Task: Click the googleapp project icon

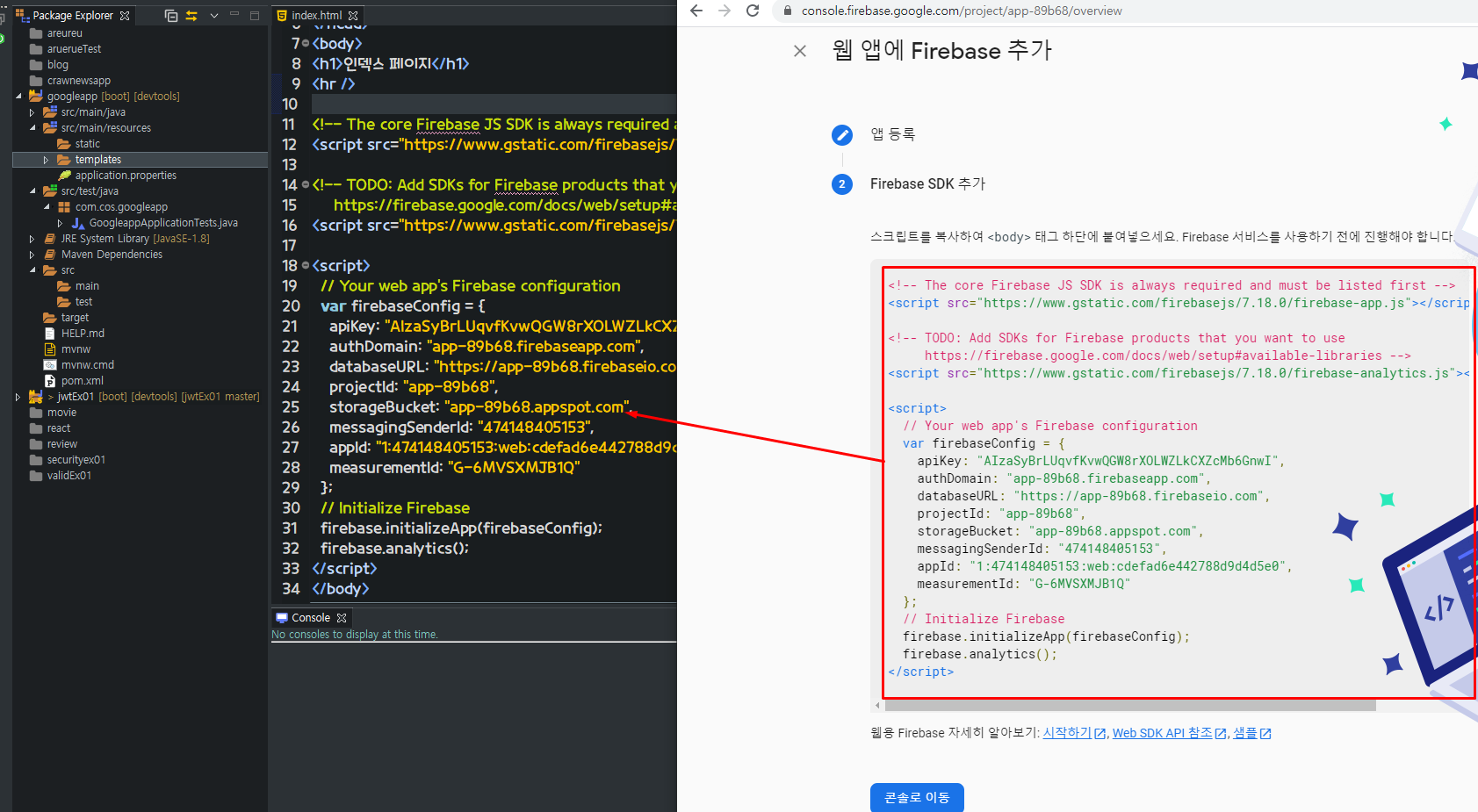Action: pos(36,97)
